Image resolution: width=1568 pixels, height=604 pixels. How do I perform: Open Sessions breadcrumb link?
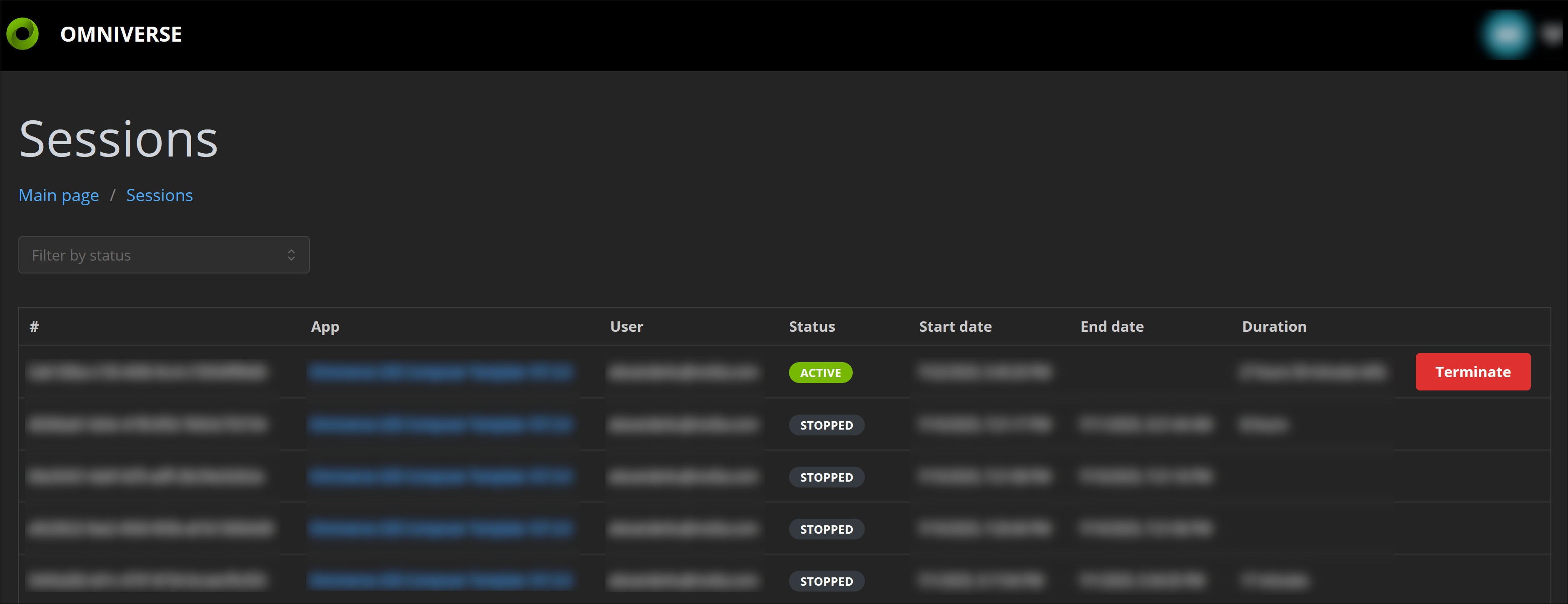coord(160,195)
